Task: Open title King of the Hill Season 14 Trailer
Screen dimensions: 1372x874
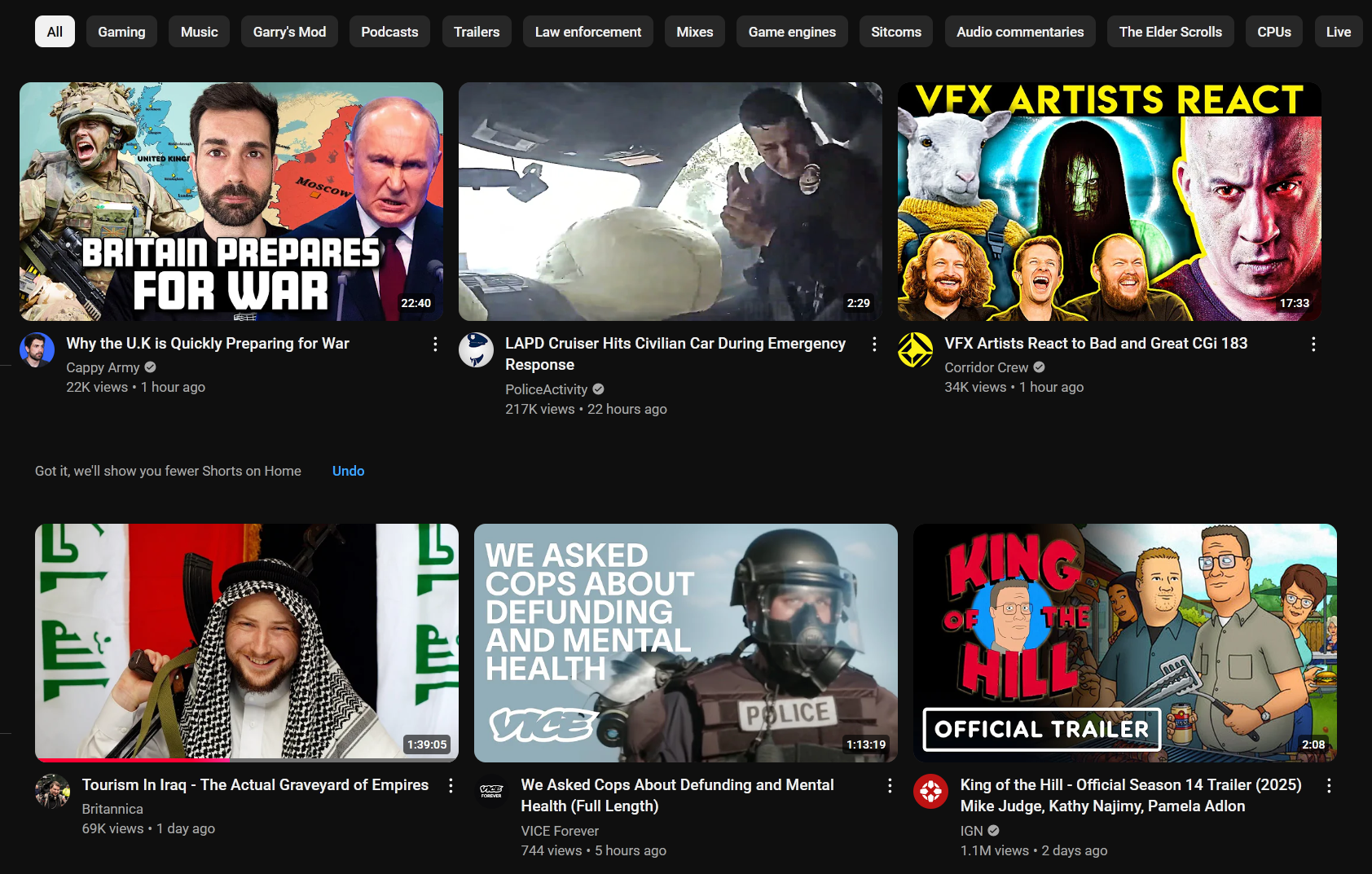Action: click(1131, 796)
